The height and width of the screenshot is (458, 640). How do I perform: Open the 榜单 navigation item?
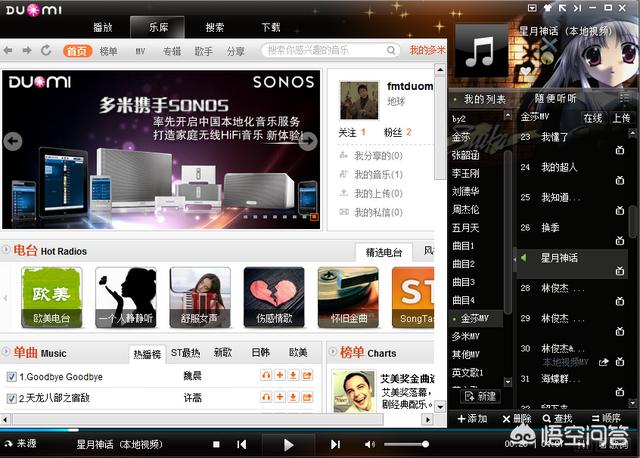109,51
